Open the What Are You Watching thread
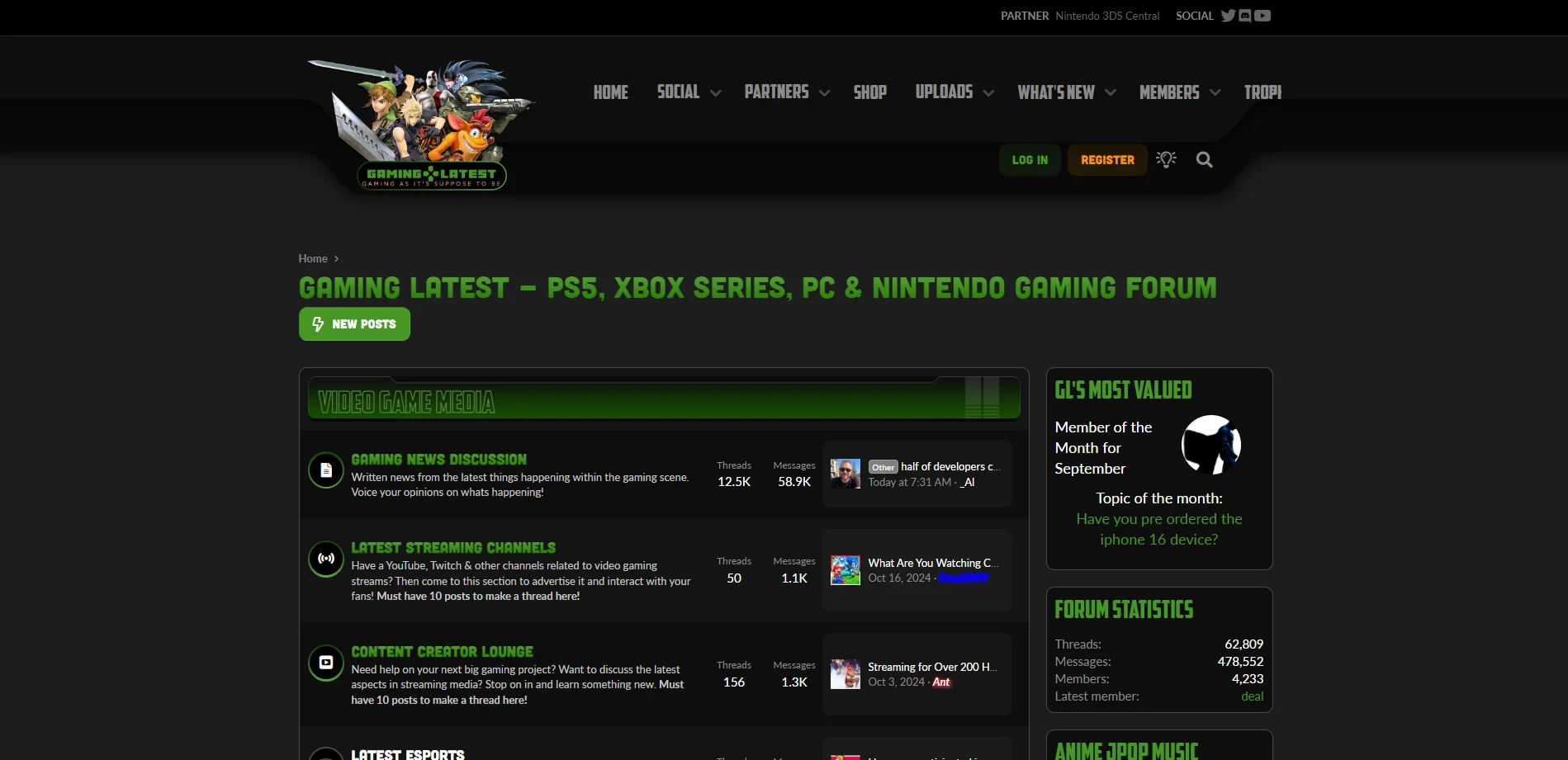 (x=933, y=563)
